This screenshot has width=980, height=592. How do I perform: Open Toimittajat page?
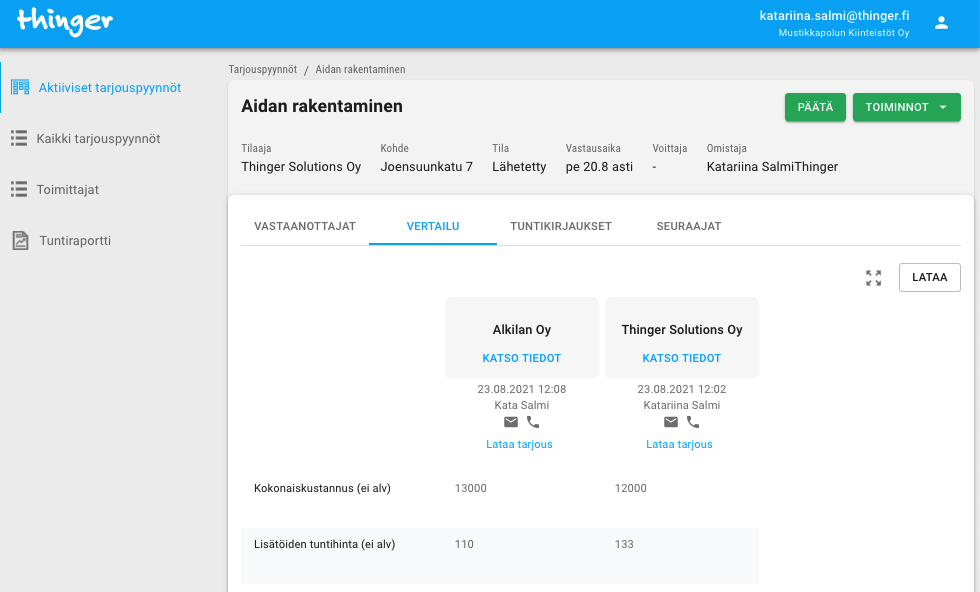tap(68, 189)
